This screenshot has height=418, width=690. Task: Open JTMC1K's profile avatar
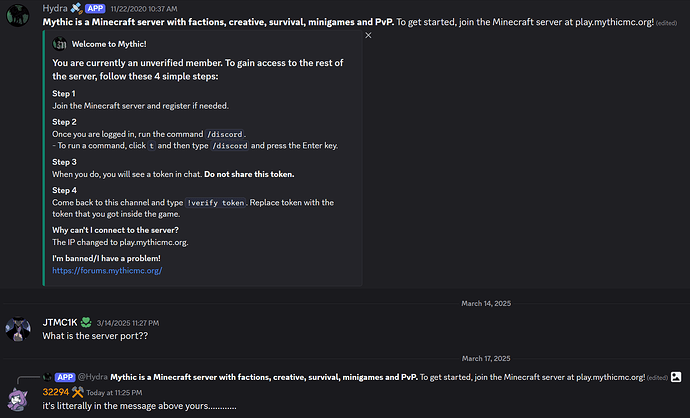18,329
